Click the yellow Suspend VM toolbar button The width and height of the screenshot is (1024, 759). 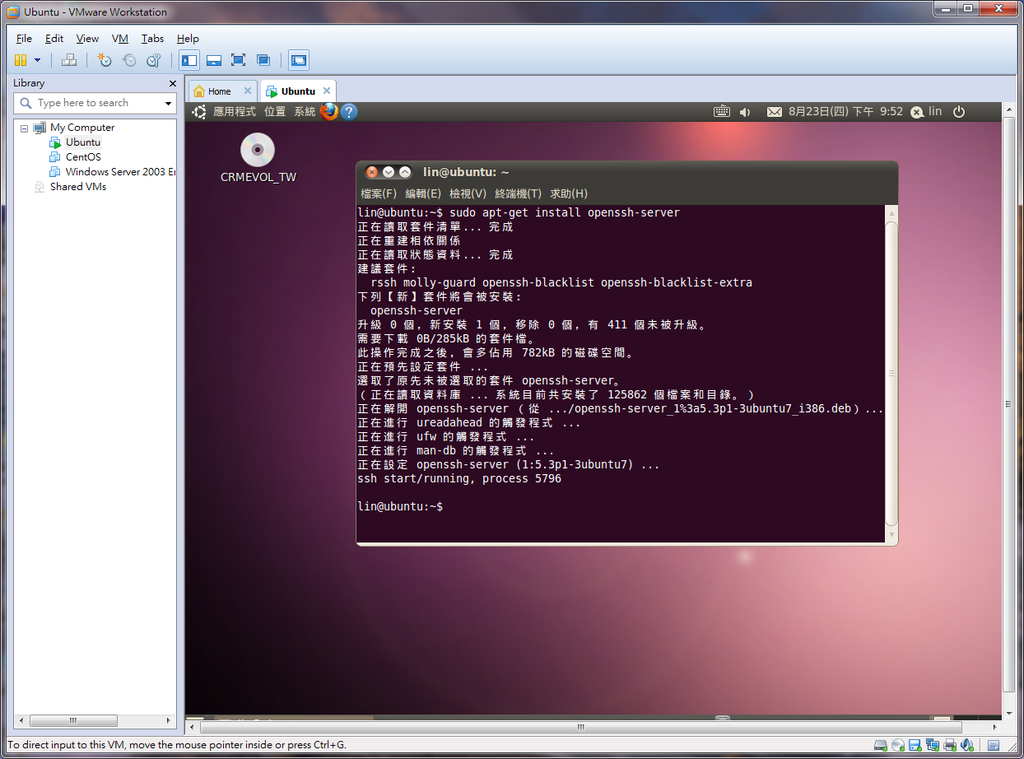(x=20, y=60)
